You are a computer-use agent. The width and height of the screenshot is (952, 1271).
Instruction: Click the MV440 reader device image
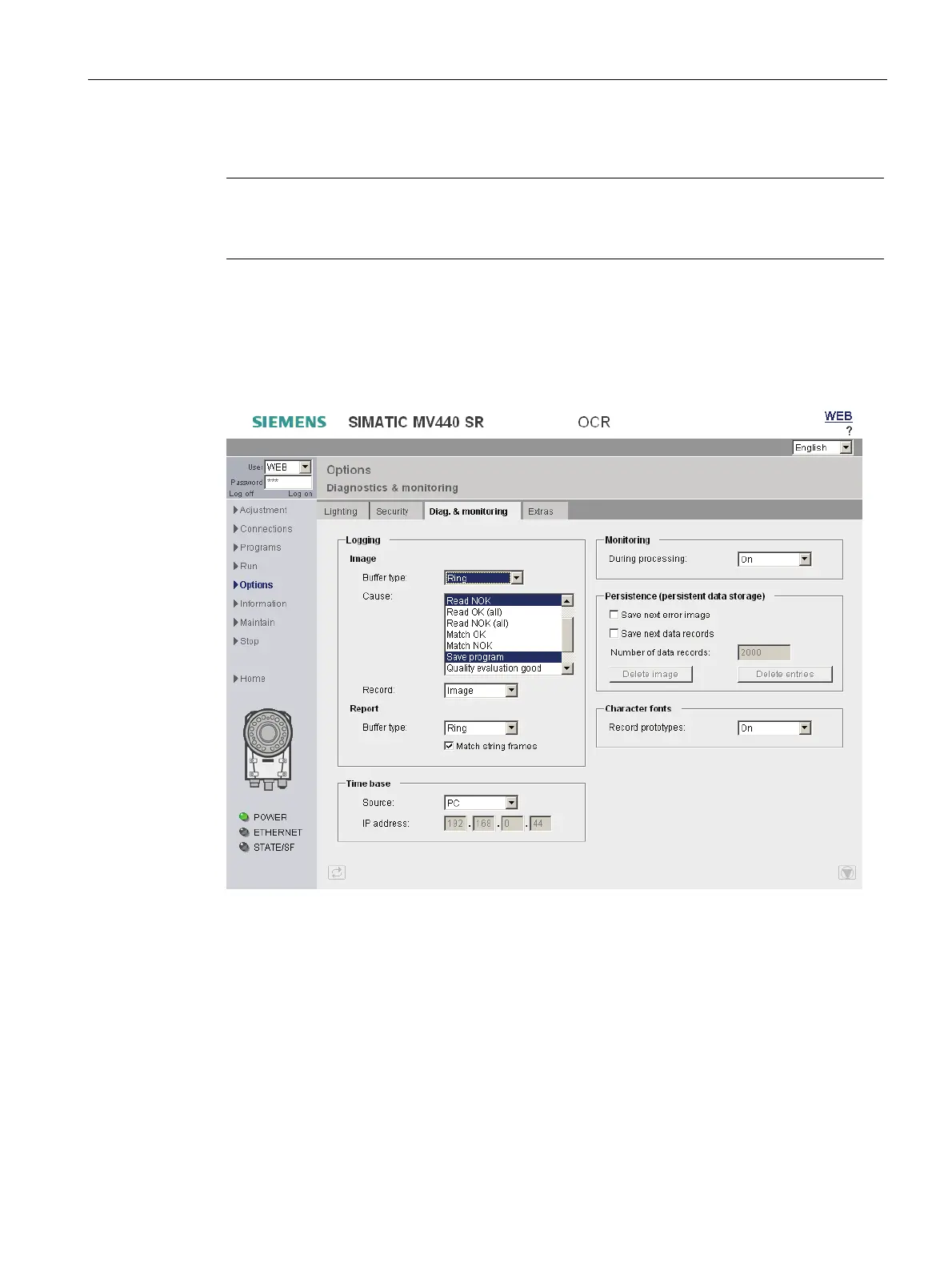pyautogui.click(x=268, y=749)
